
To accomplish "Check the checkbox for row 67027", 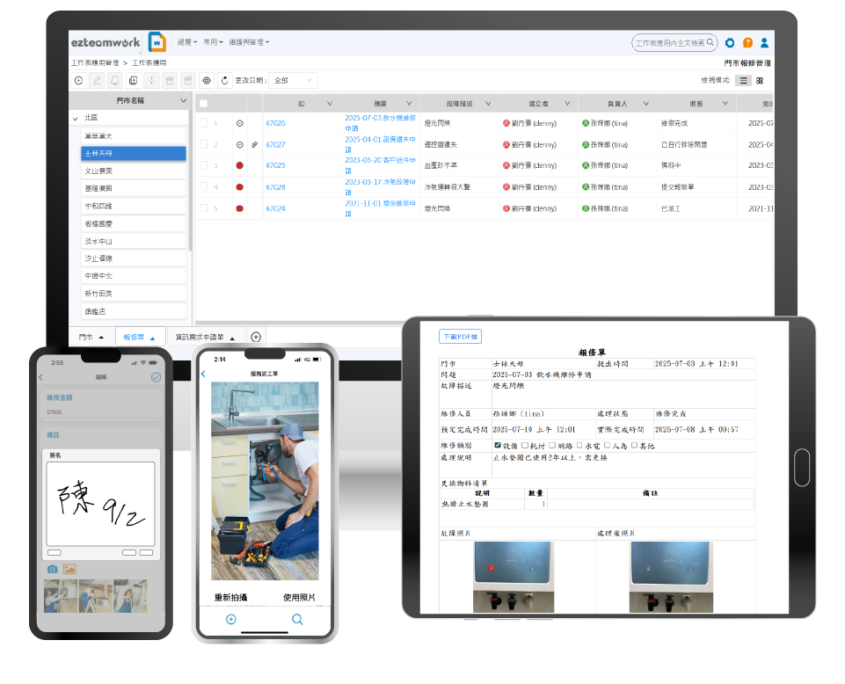I will pyautogui.click(x=204, y=144).
